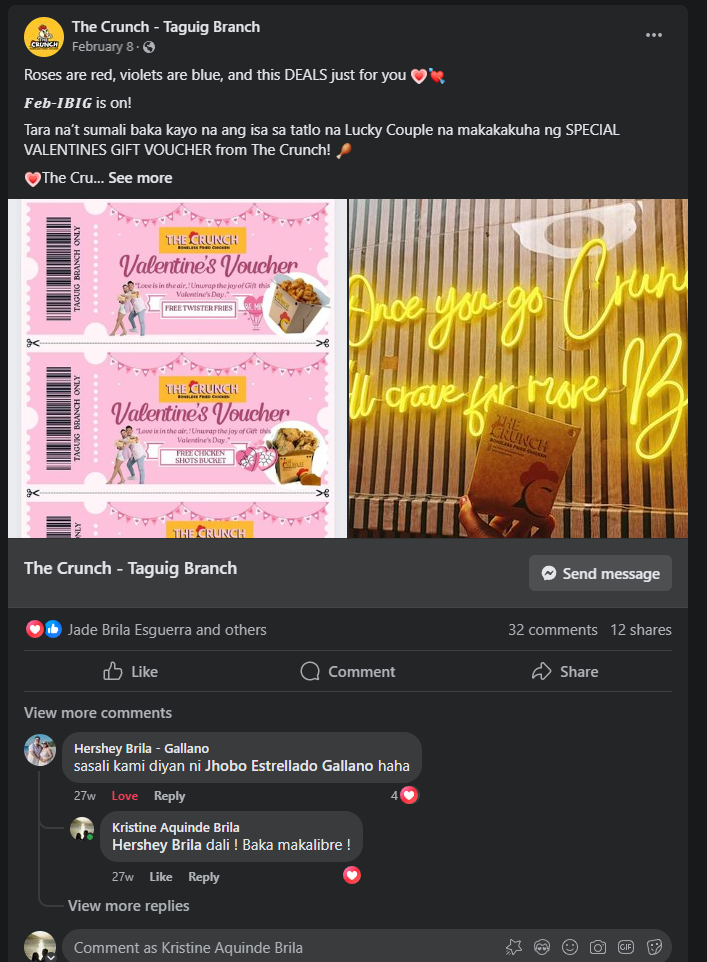Open the 32 comments list
Image resolution: width=707 pixels, height=962 pixels.
(552, 629)
